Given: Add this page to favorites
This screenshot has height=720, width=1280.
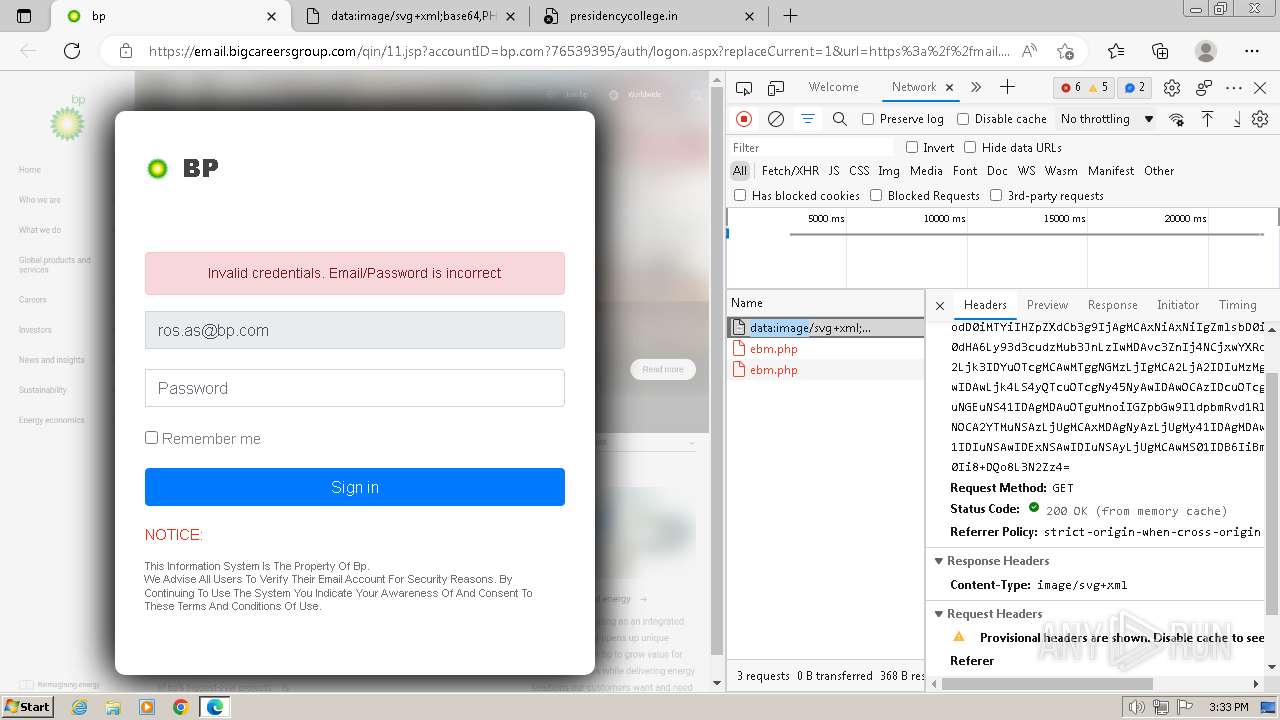Looking at the screenshot, I should pyautogui.click(x=1065, y=51).
